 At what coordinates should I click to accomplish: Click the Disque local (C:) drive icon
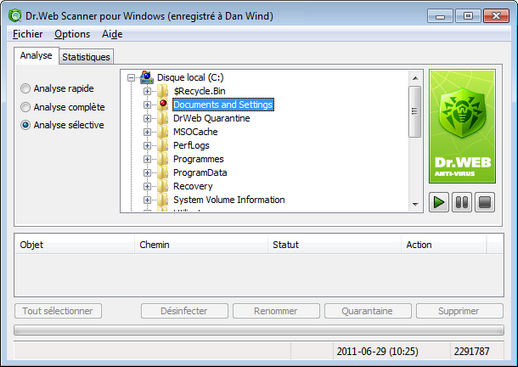pyautogui.click(x=147, y=77)
